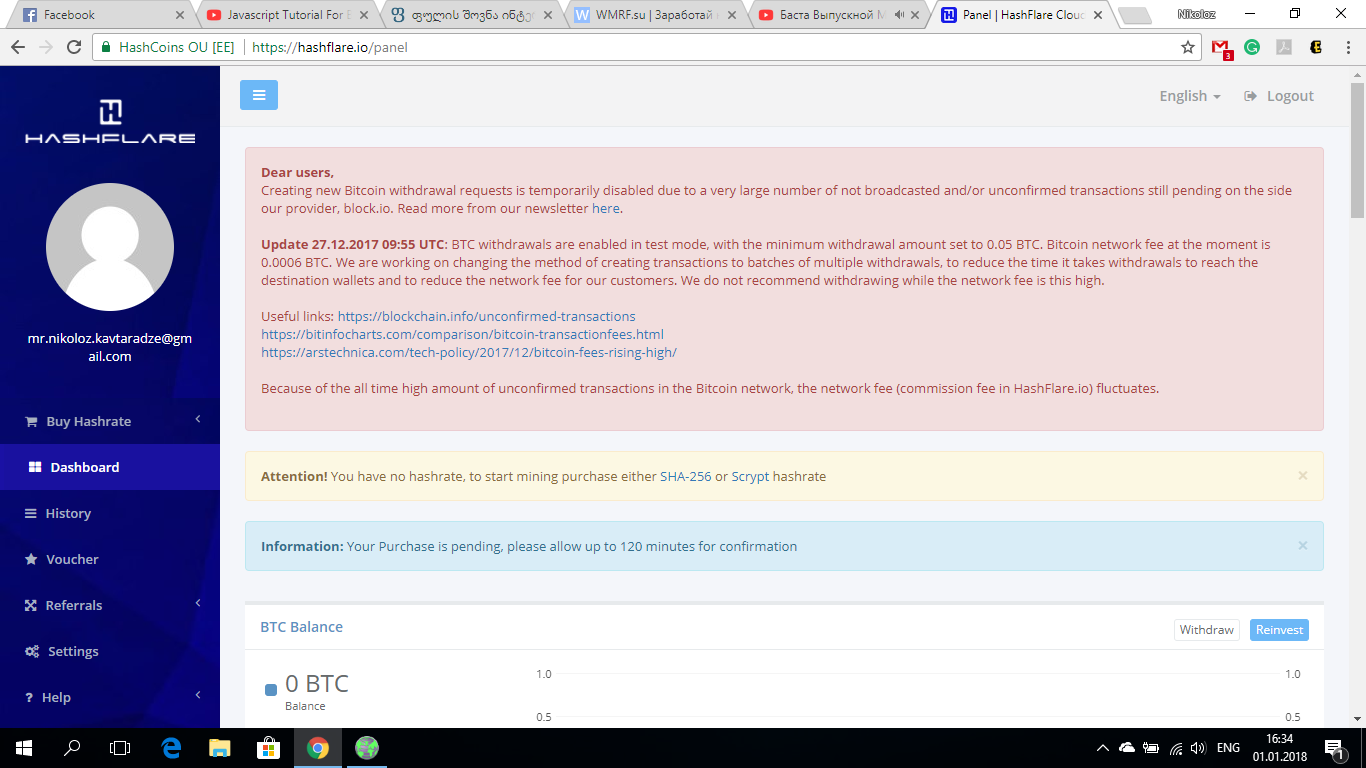Close the Panel HashFlare tab

pos(1098,15)
